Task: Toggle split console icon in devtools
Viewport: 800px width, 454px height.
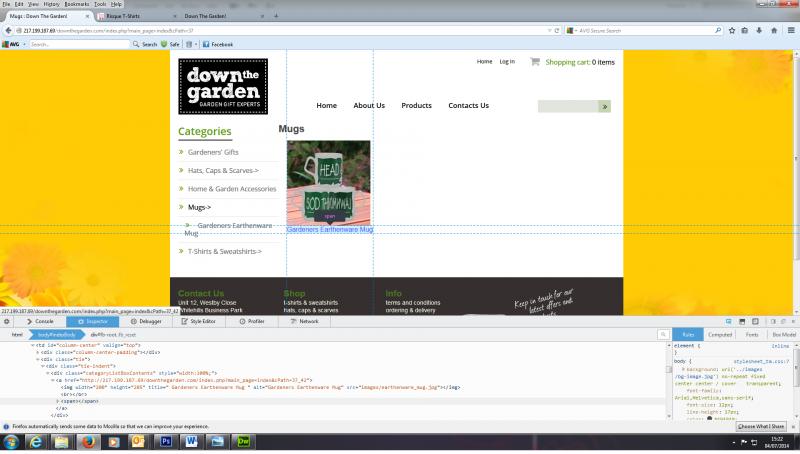Action: tap(742, 321)
